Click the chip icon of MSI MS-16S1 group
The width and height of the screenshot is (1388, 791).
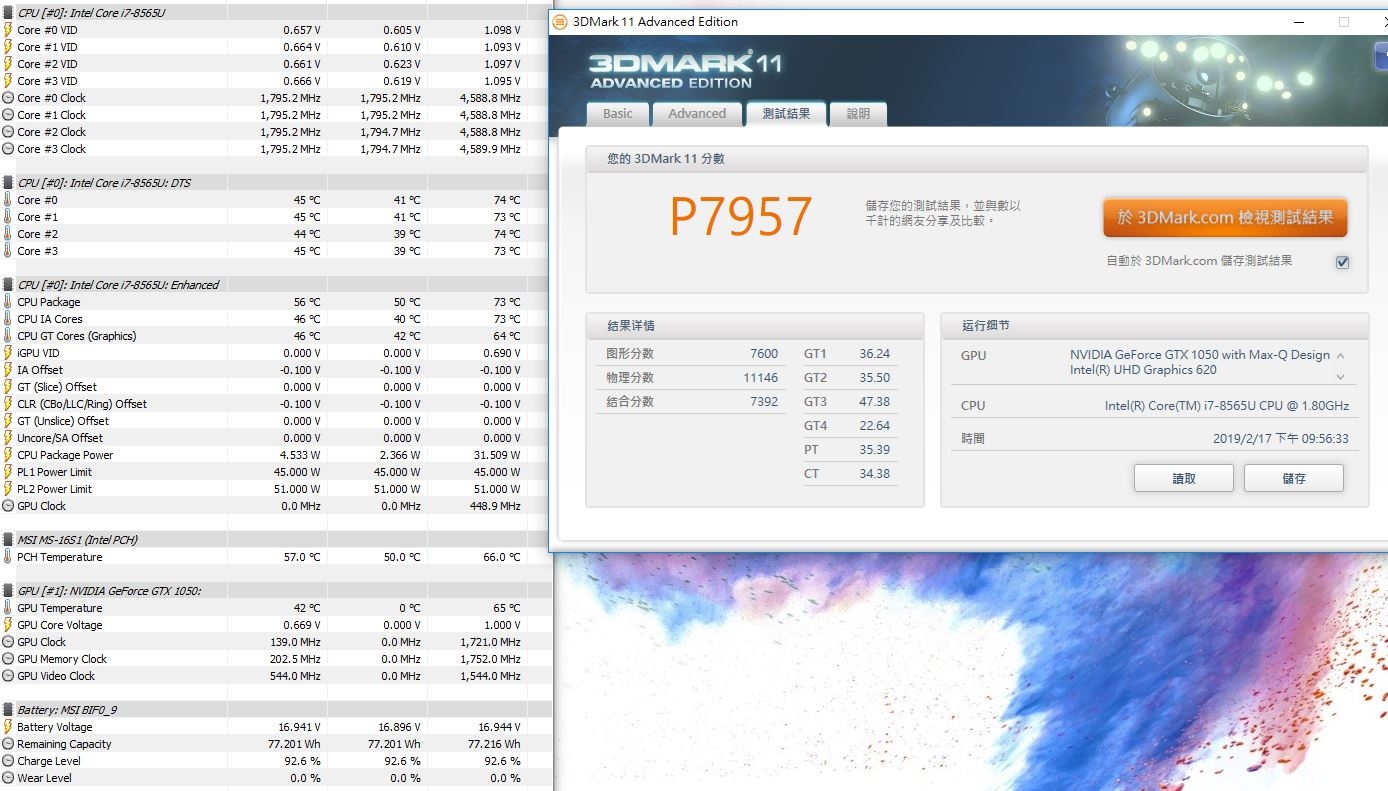(x=8, y=540)
